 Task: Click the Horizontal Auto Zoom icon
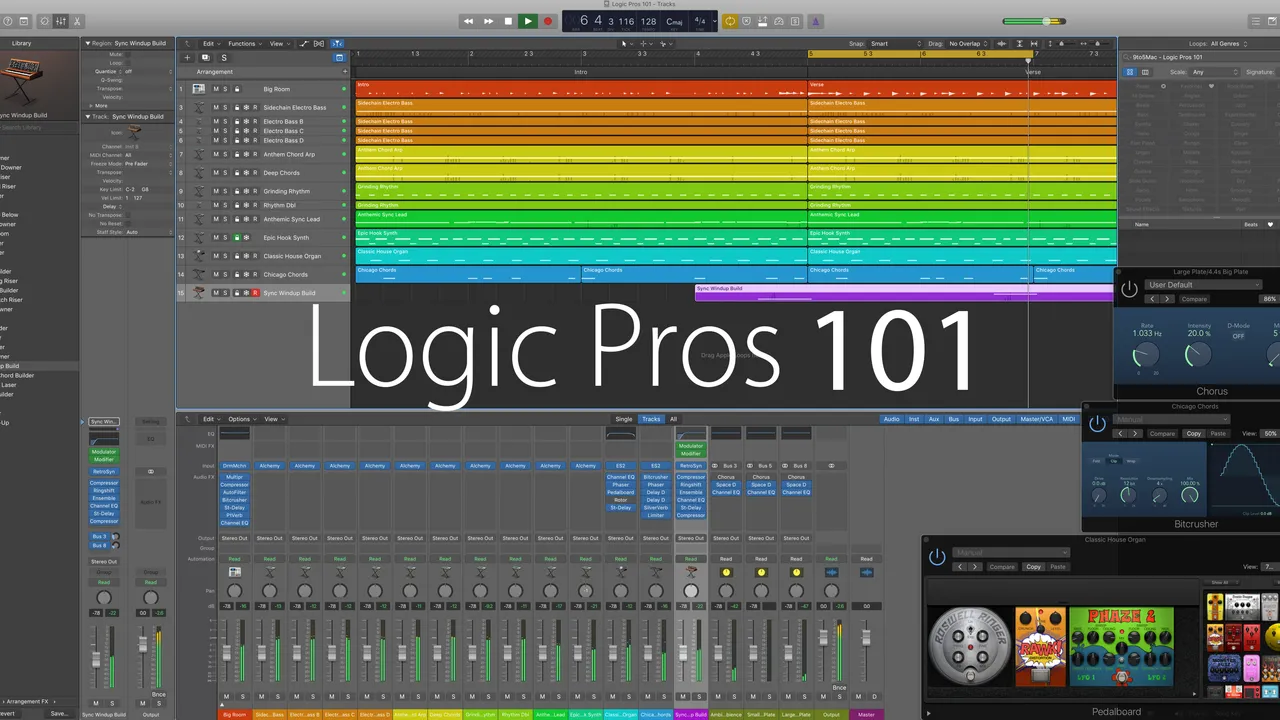[x=1035, y=44]
